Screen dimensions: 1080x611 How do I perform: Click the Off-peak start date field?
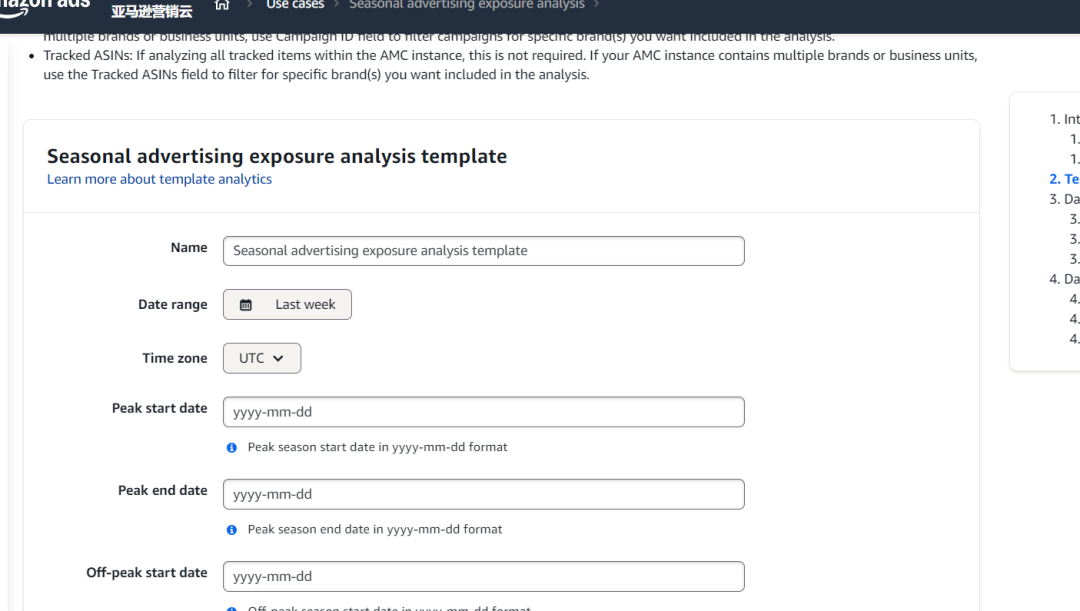[484, 576]
